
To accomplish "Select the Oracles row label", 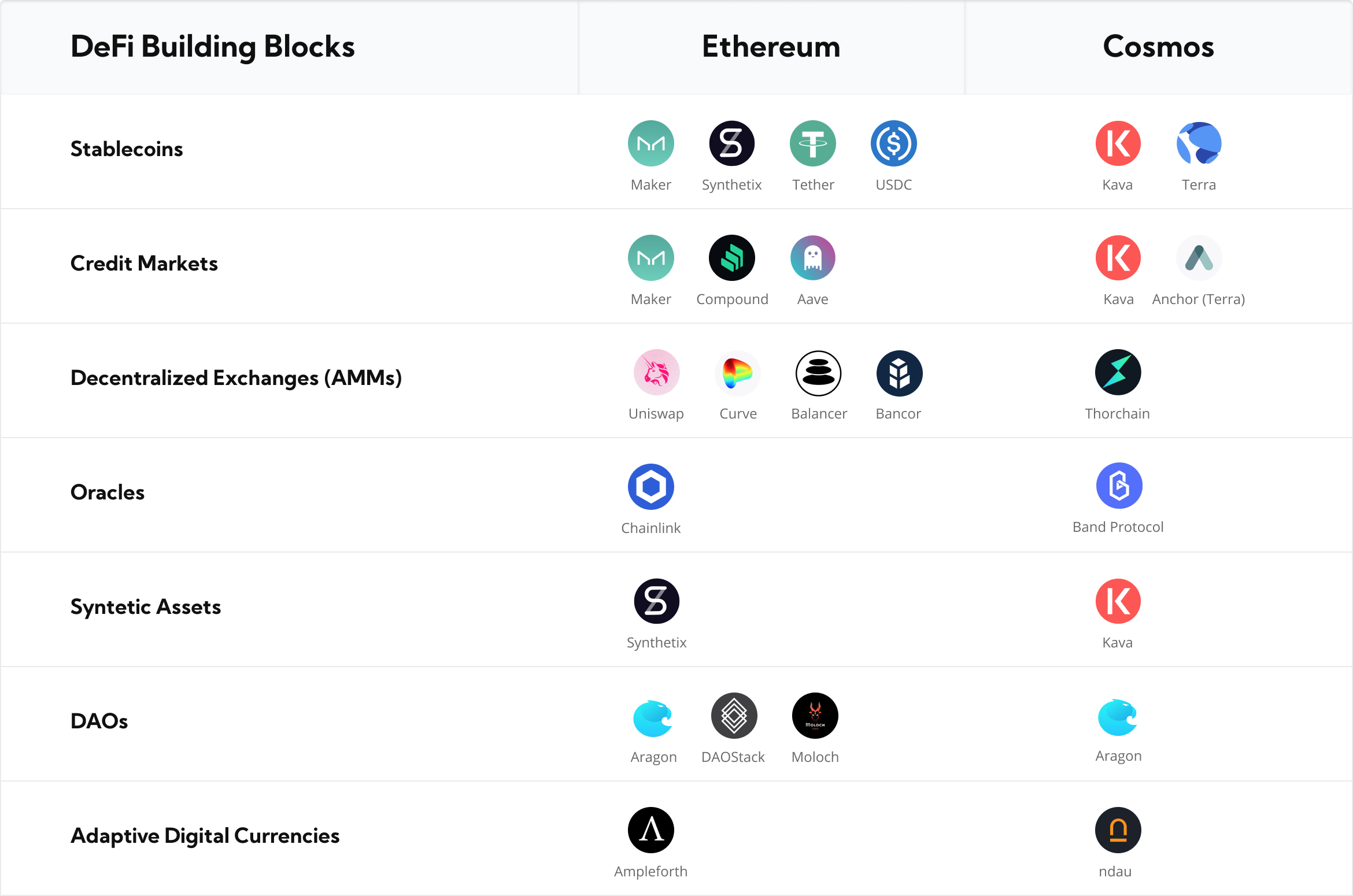I will (108, 493).
